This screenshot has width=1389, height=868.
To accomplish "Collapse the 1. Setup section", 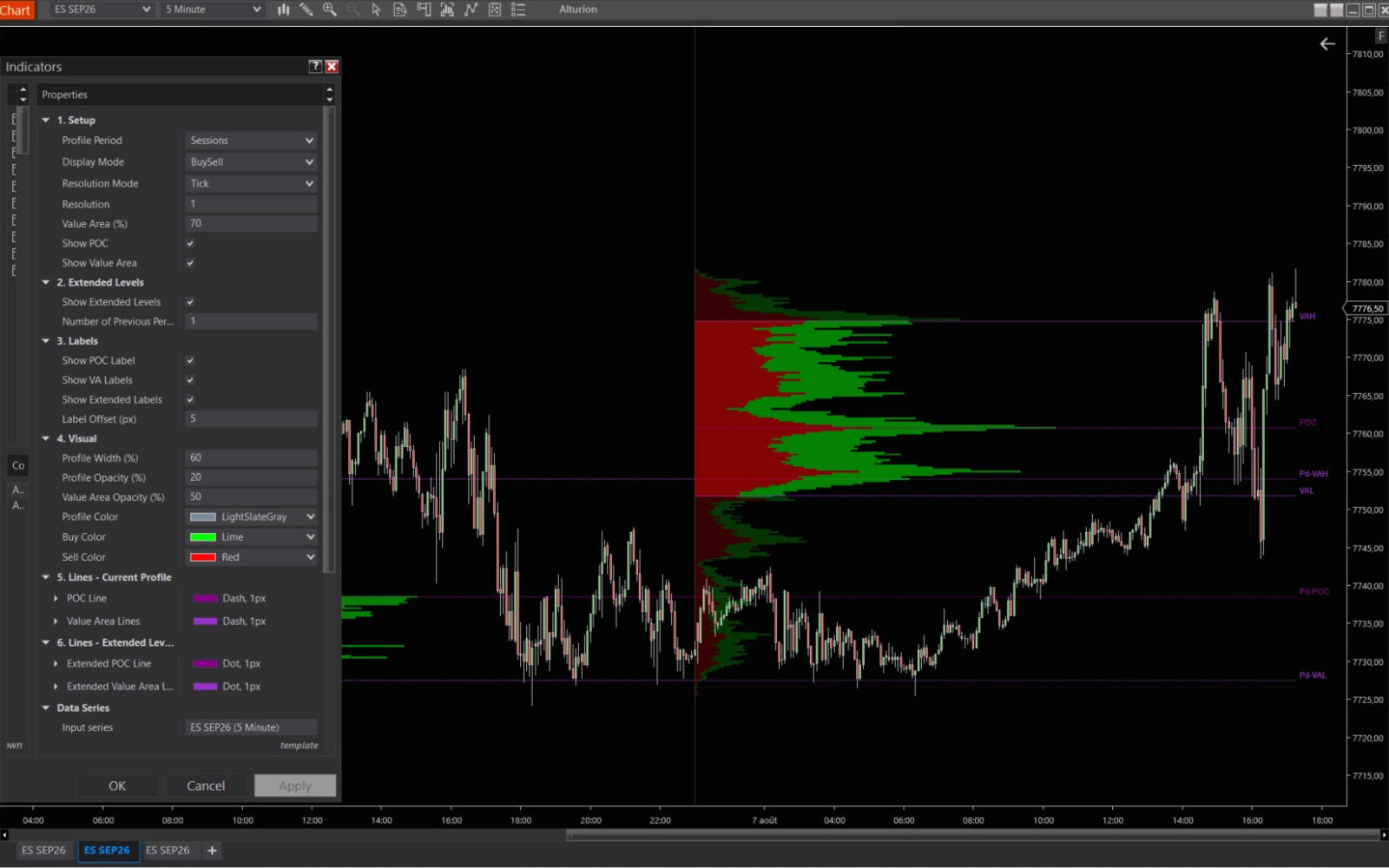I will point(46,120).
